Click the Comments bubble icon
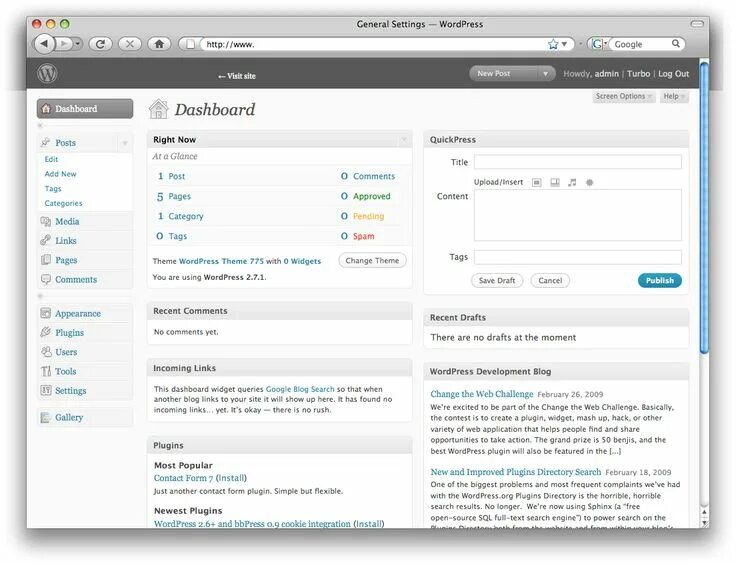 pyautogui.click(x=46, y=279)
